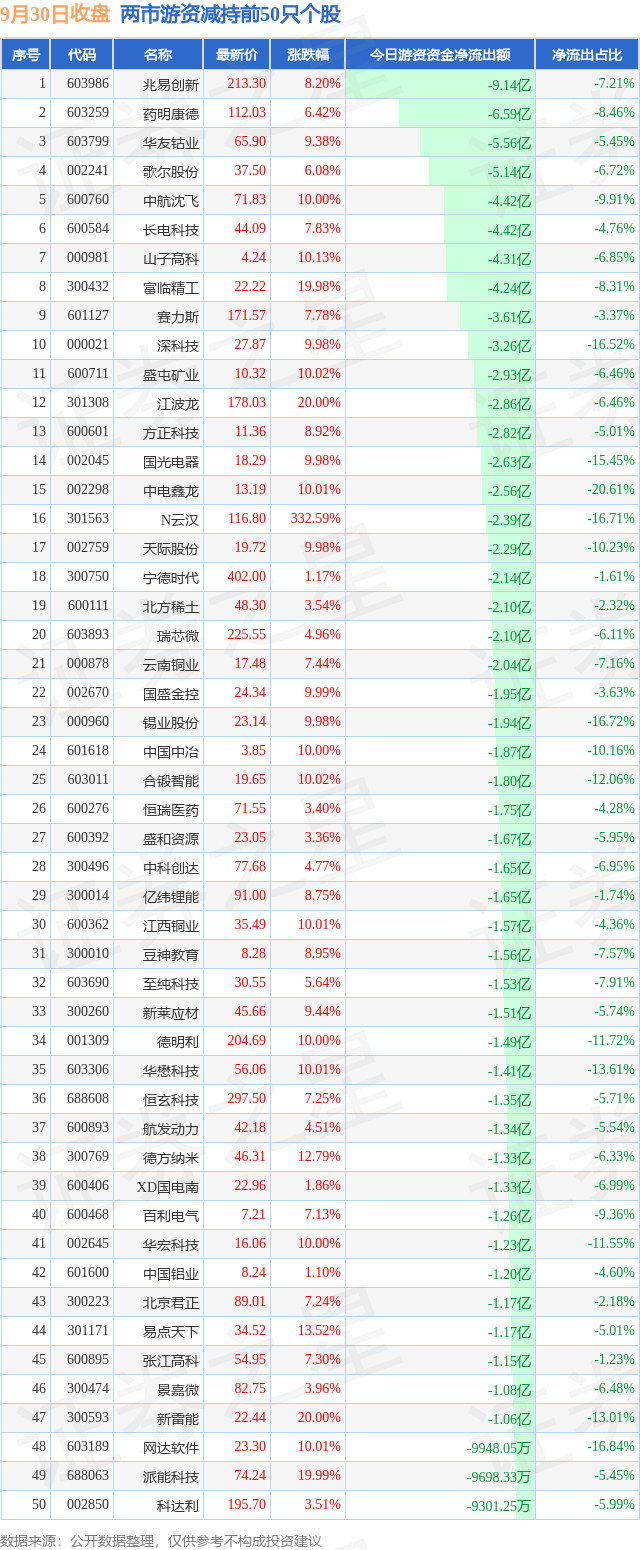Click the 9月30日收盘 heading text

pyautogui.click(x=56, y=15)
